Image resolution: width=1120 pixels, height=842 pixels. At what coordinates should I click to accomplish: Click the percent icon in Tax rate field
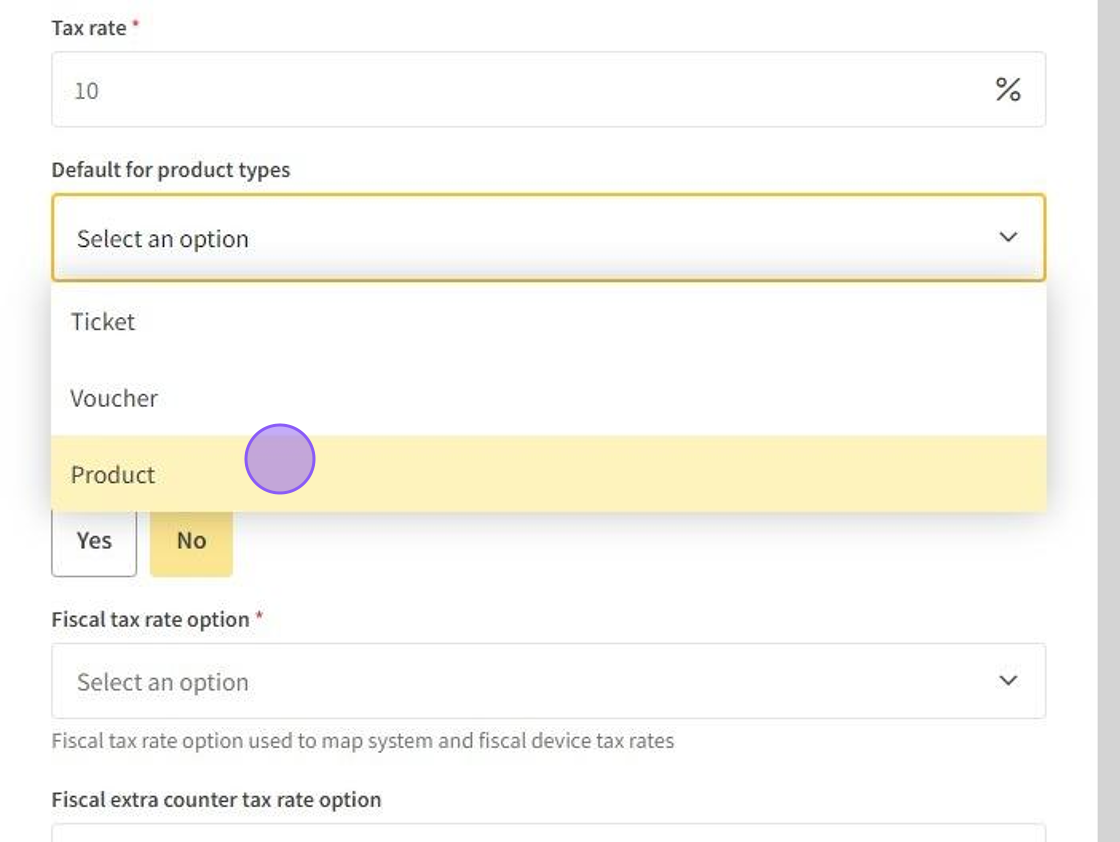pyautogui.click(x=1007, y=90)
